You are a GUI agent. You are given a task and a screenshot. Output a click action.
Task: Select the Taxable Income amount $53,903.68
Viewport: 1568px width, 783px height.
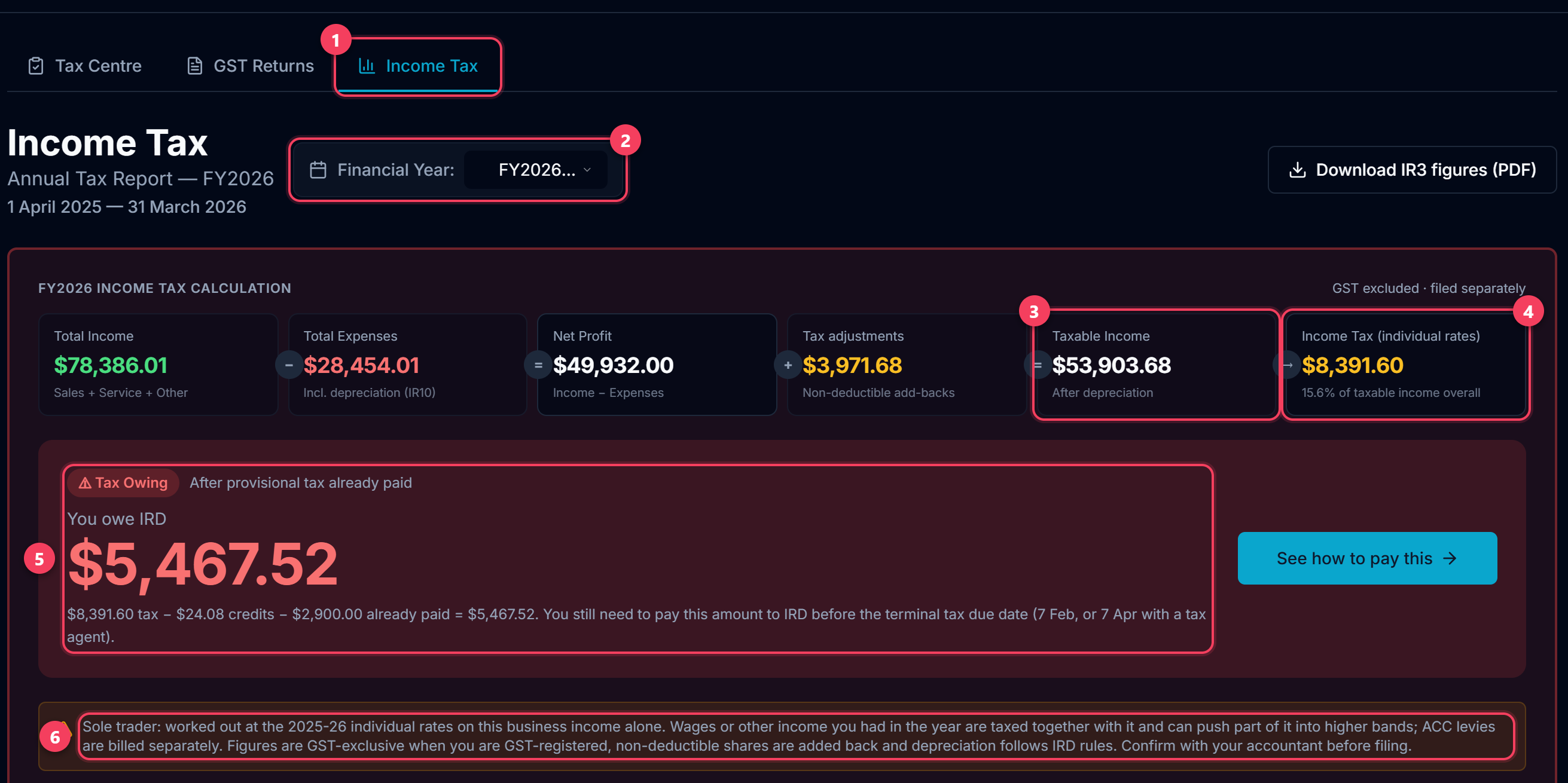click(x=1112, y=365)
